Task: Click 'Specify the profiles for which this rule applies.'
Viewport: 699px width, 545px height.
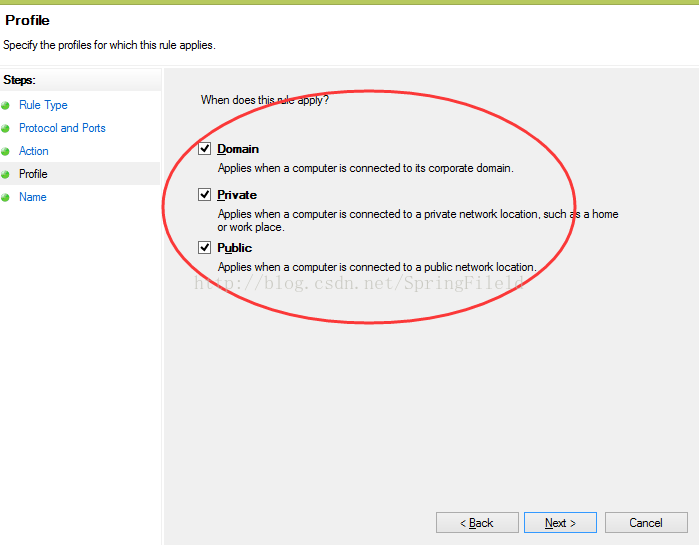Action: pyautogui.click(x=109, y=45)
